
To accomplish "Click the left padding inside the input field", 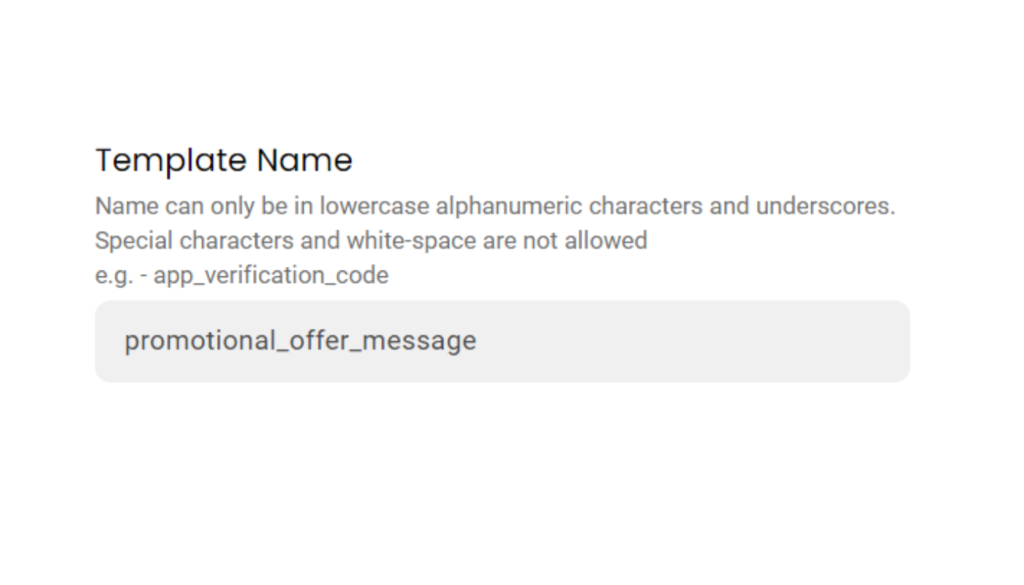I will pos(109,341).
